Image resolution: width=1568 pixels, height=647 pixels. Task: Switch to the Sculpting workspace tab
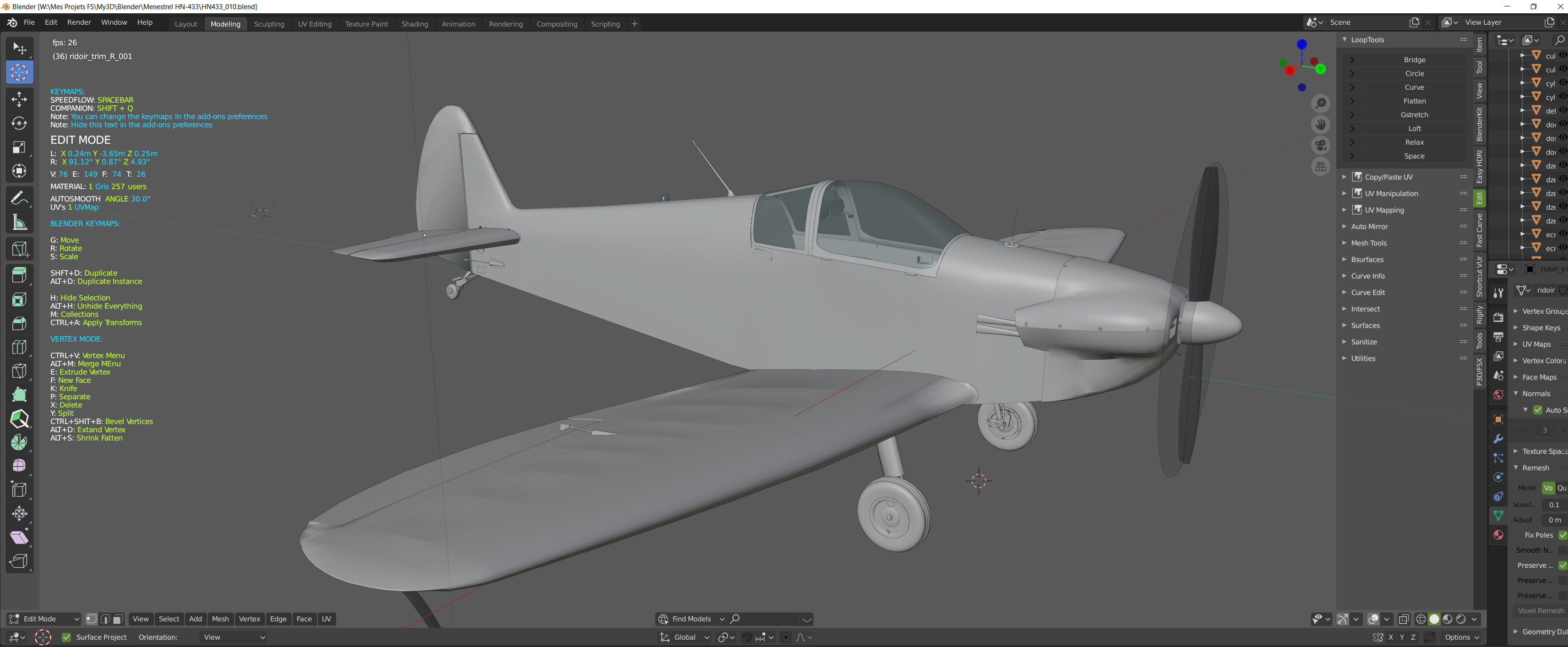(x=268, y=24)
